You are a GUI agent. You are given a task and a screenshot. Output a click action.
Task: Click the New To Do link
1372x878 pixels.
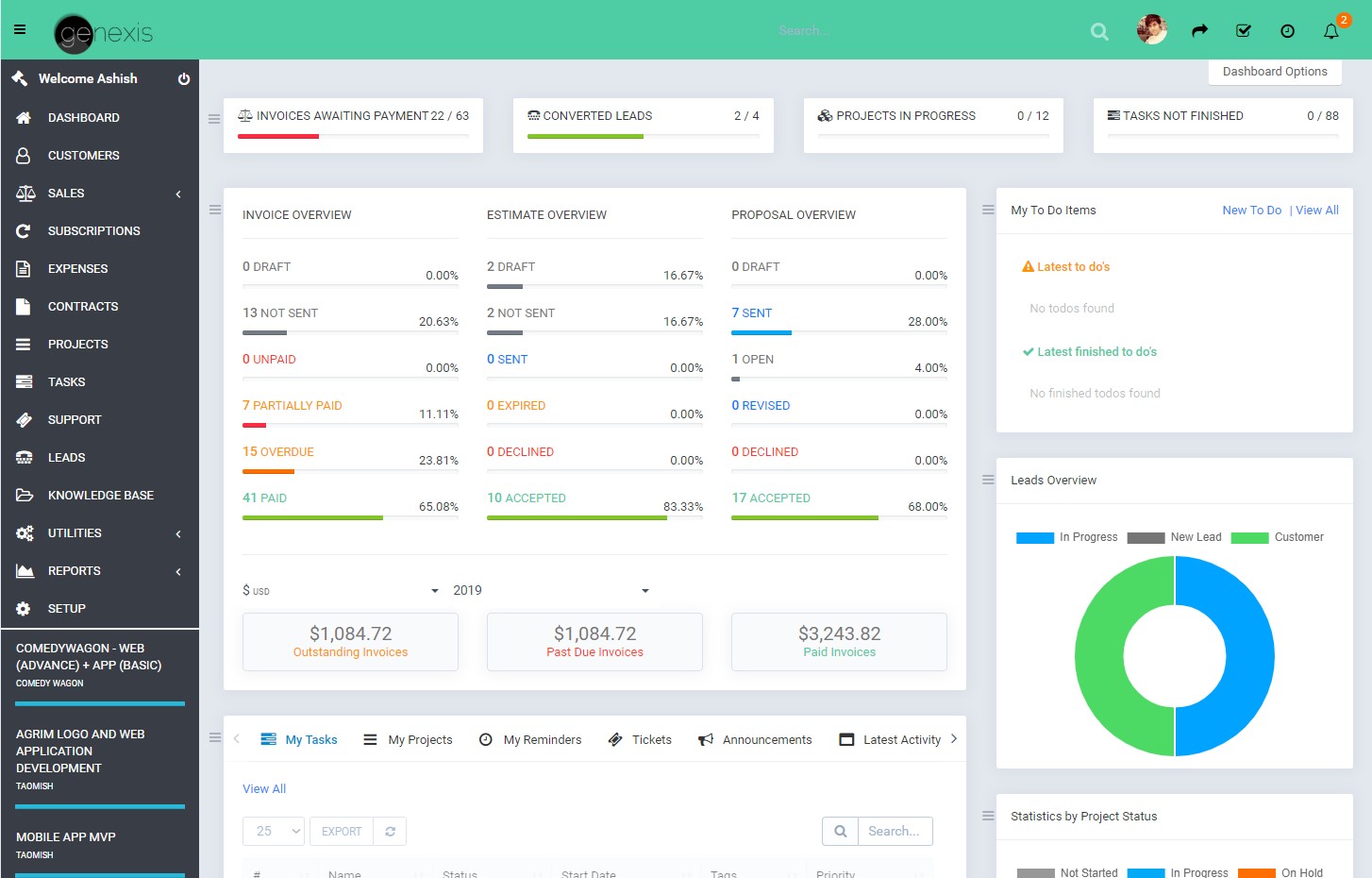pyautogui.click(x=1251, y=211)
